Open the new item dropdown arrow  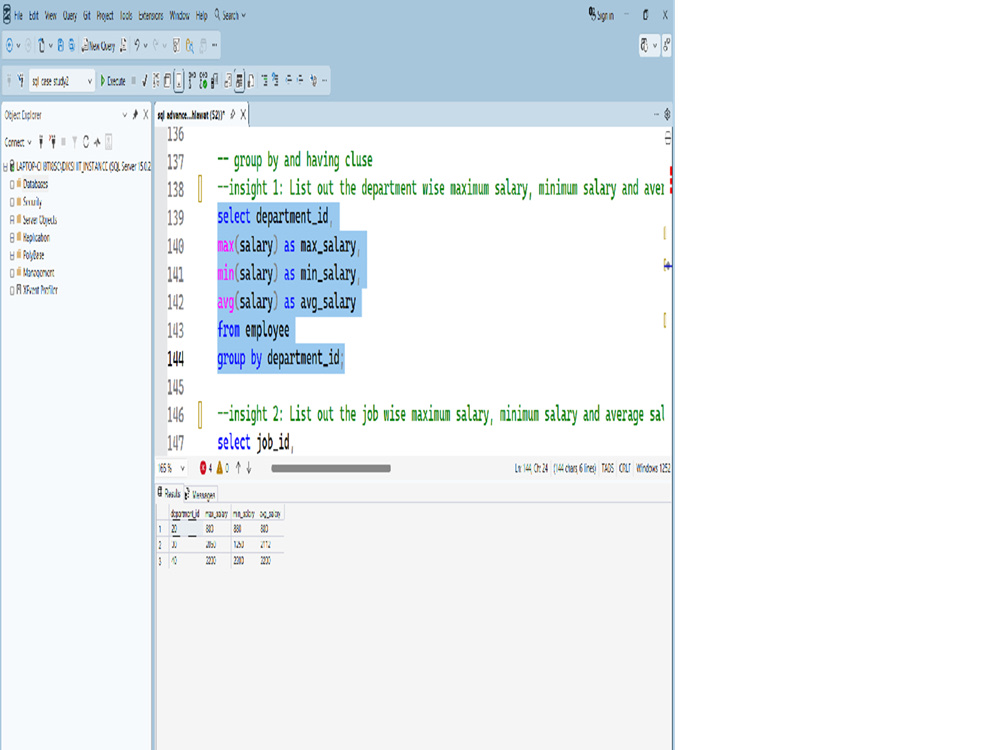click(x=50, y=45)
